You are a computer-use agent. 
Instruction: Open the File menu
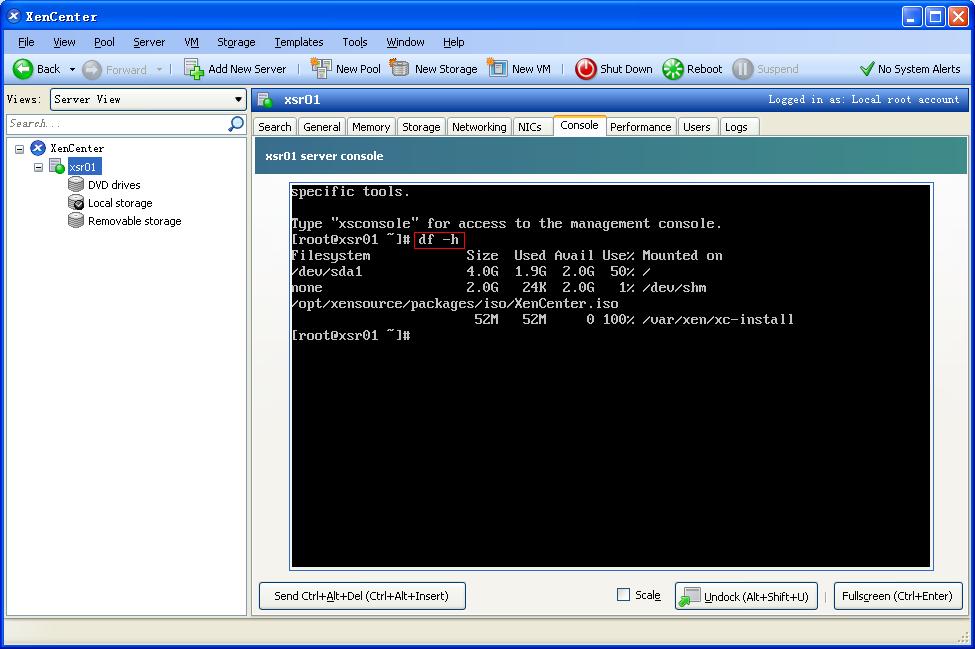(26, 42)
